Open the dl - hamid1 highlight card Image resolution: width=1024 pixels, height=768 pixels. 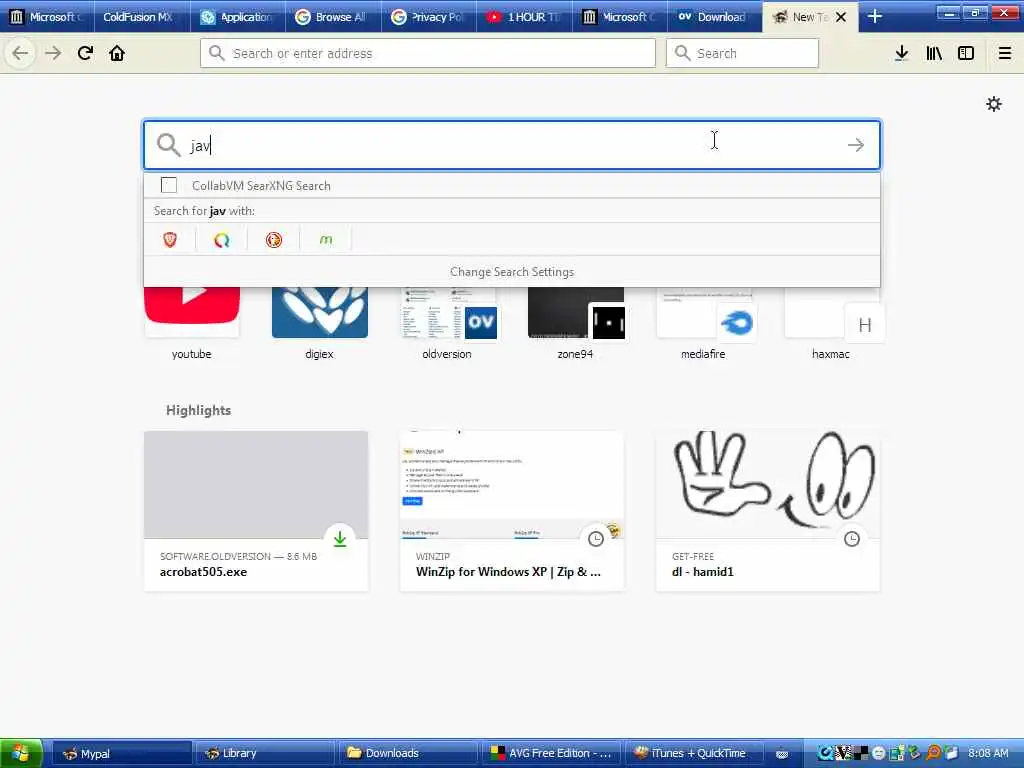(x=768, y=511)
